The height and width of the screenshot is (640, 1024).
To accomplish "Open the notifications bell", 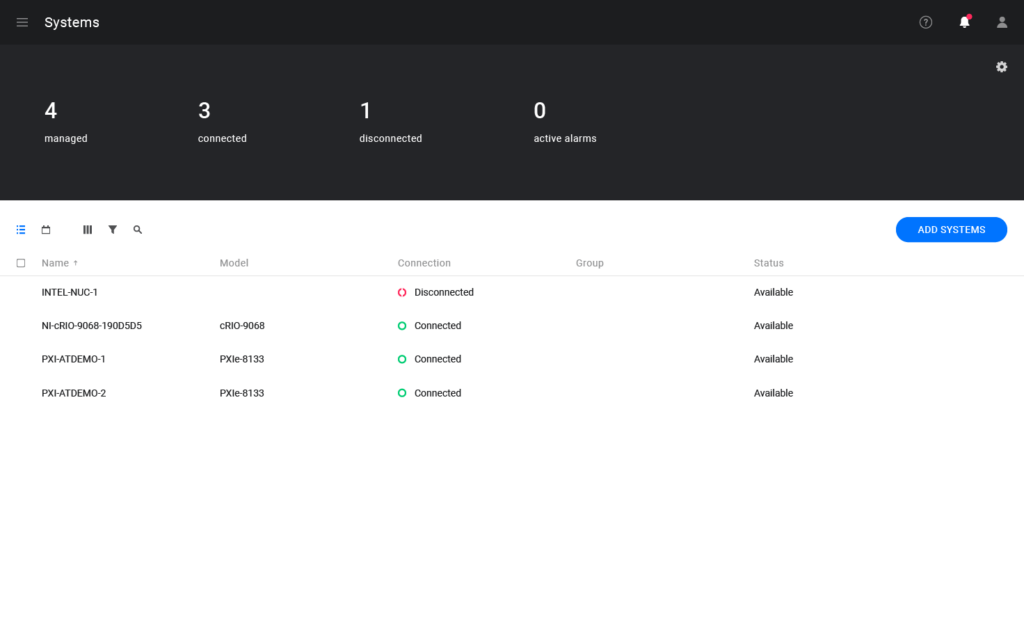I will coord(965,22).
